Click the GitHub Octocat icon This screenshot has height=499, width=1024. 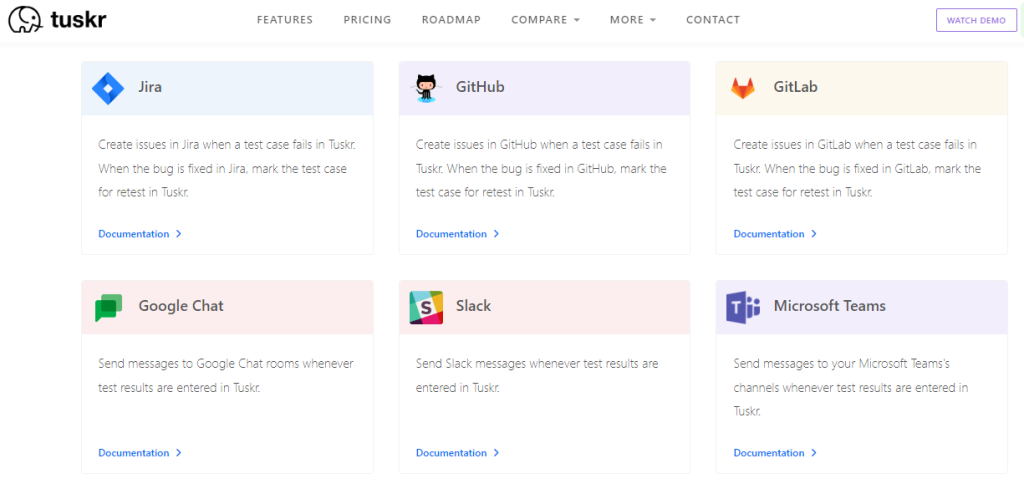[x=425, y=88]
